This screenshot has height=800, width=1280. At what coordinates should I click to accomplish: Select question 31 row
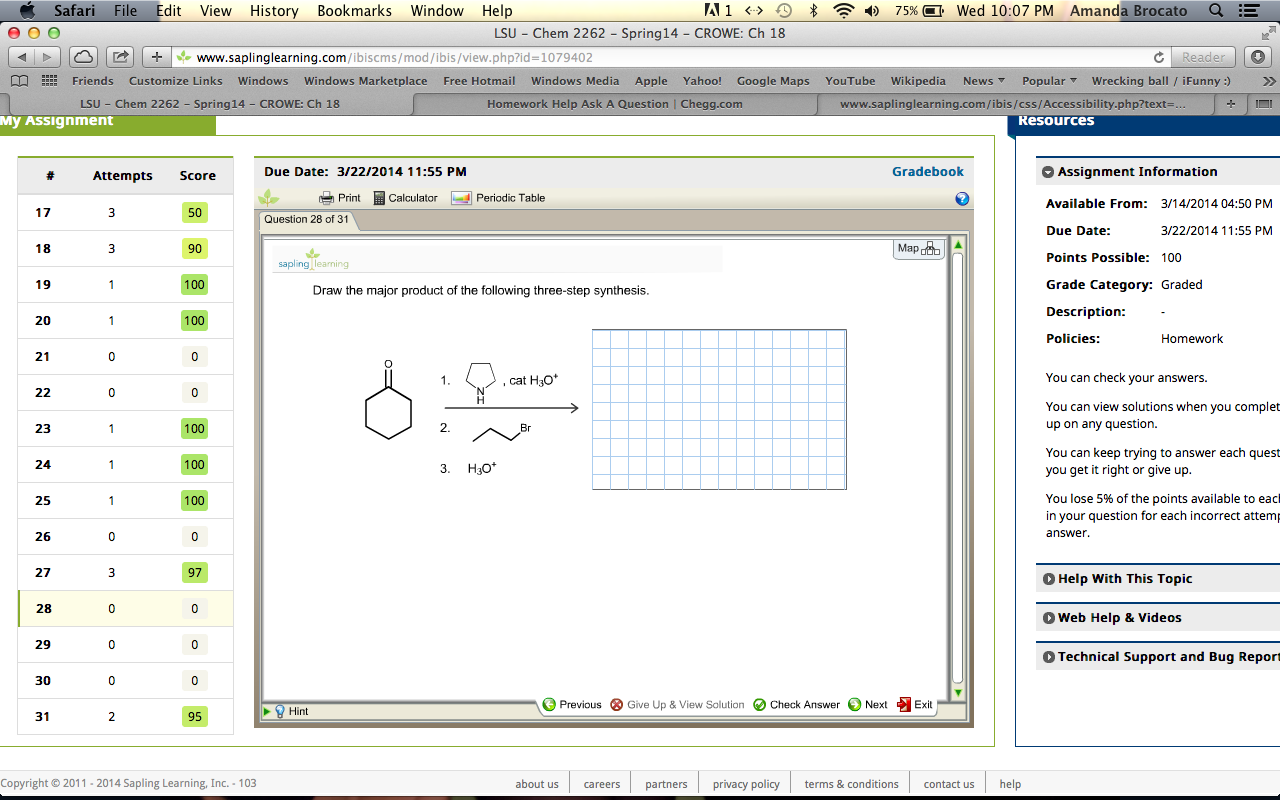[125, 717]
